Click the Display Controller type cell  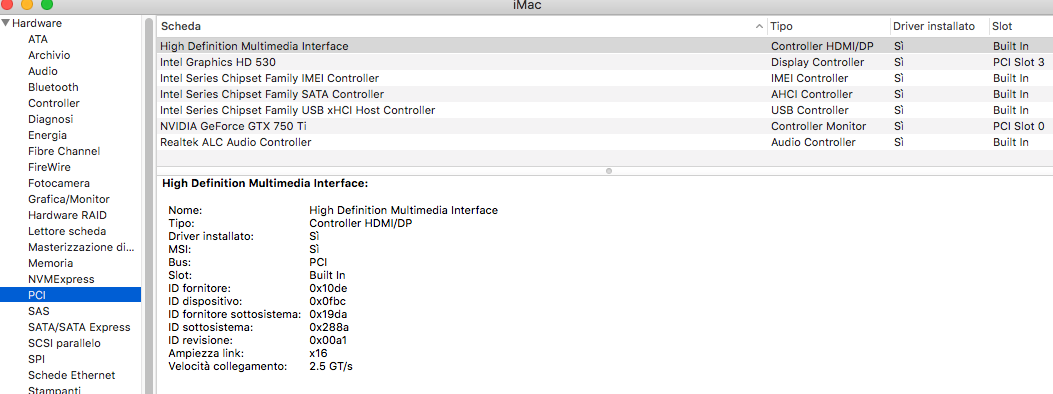click(x=817, y=62)
